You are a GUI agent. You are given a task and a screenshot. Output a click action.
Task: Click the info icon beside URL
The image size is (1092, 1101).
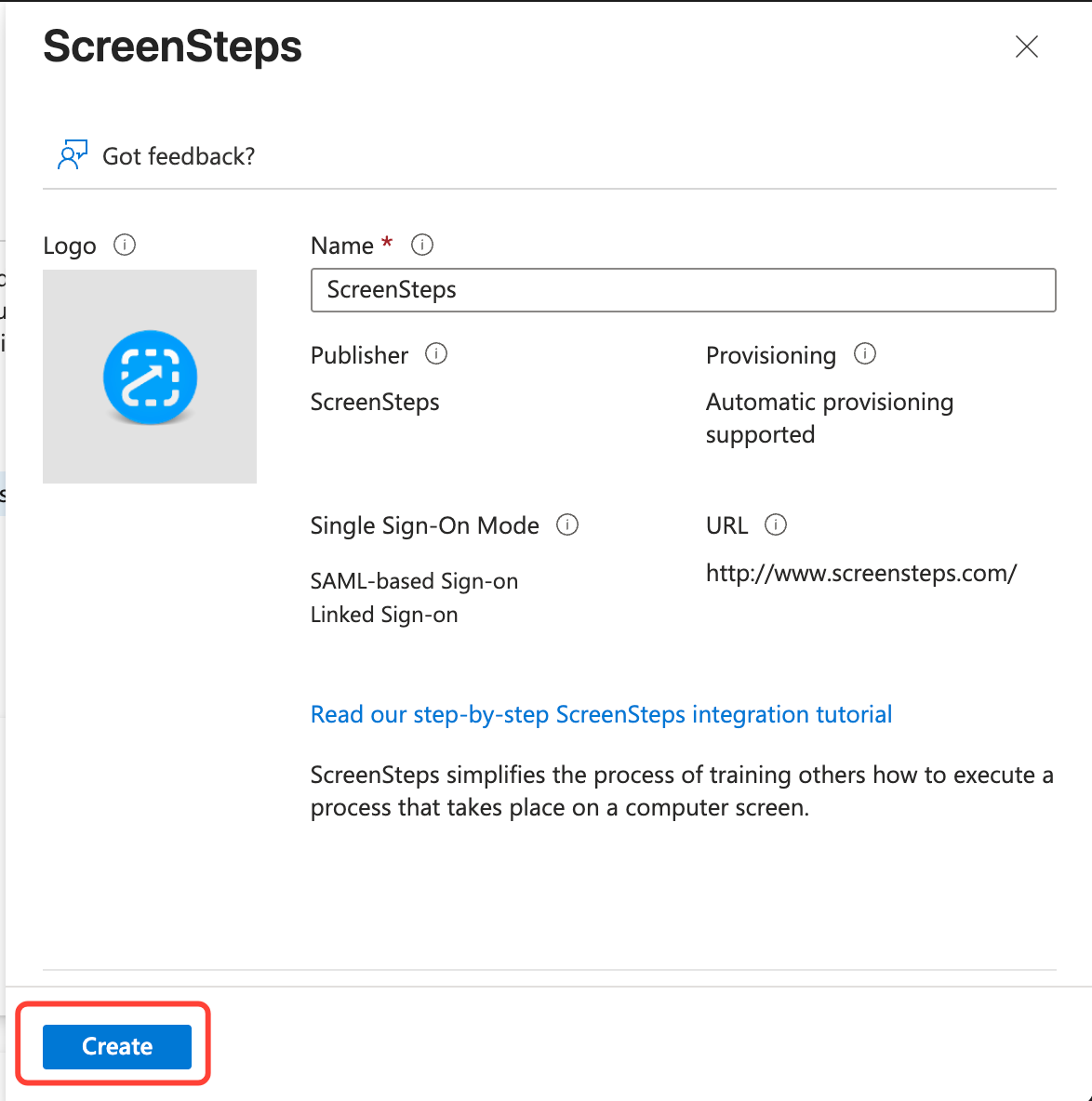[x=776, y=524]
